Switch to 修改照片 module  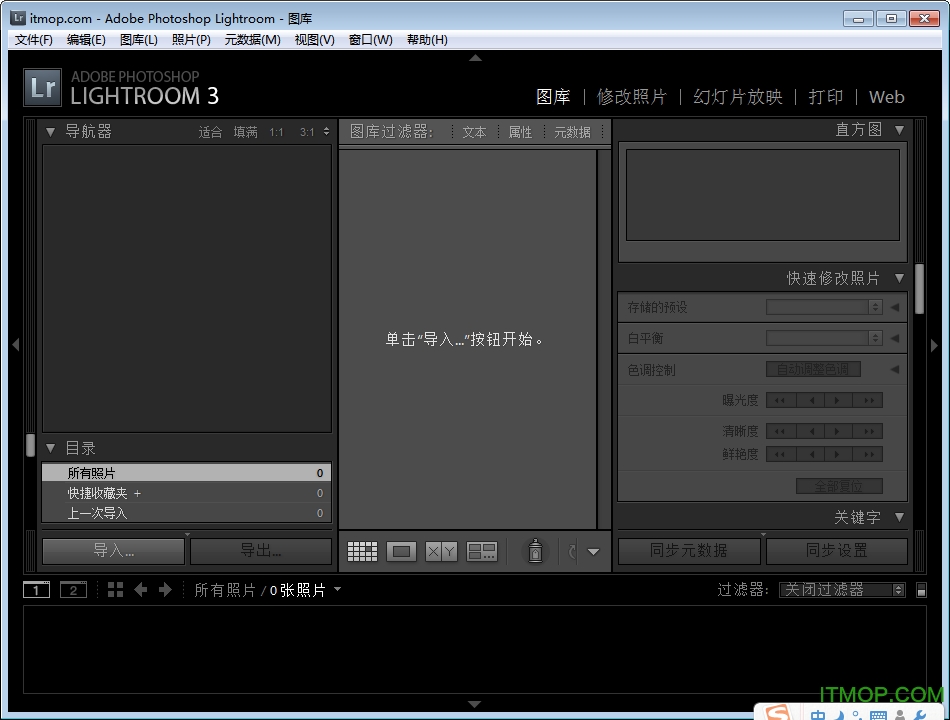[631, 97]
